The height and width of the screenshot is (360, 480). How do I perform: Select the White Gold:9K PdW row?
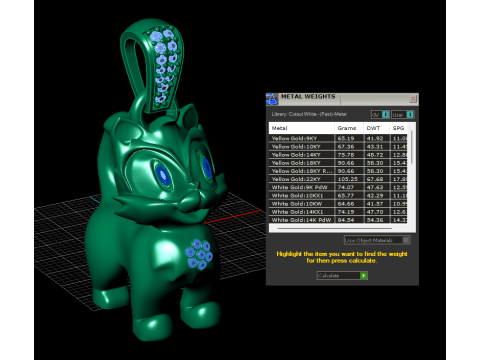[338, 187]
